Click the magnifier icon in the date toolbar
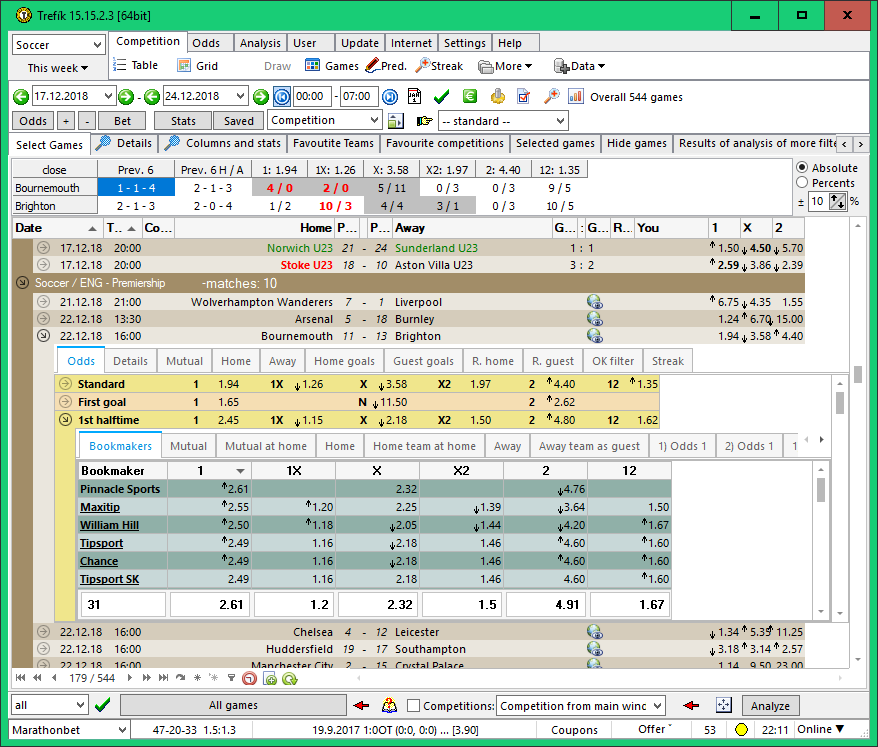 click(550, 97)
